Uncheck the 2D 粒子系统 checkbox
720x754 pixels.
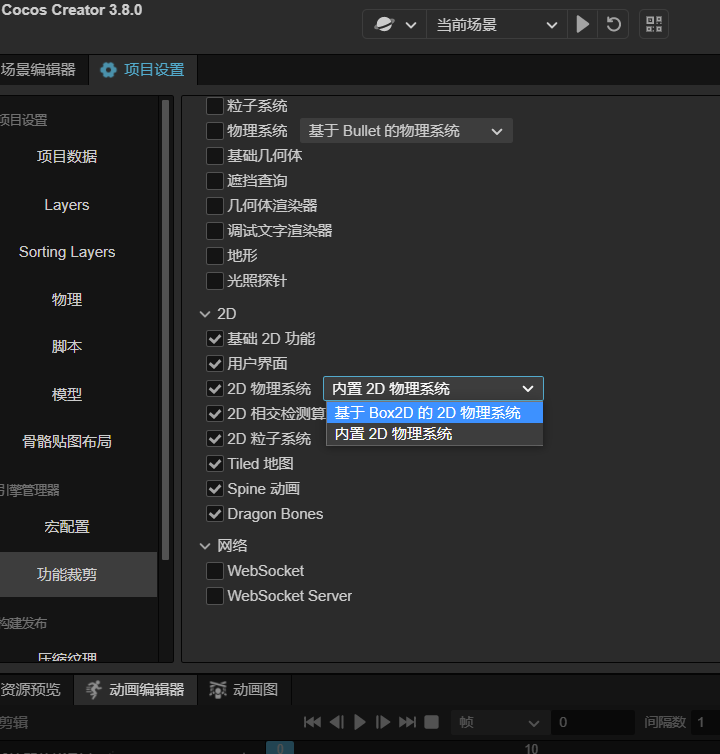pos(215,439)
